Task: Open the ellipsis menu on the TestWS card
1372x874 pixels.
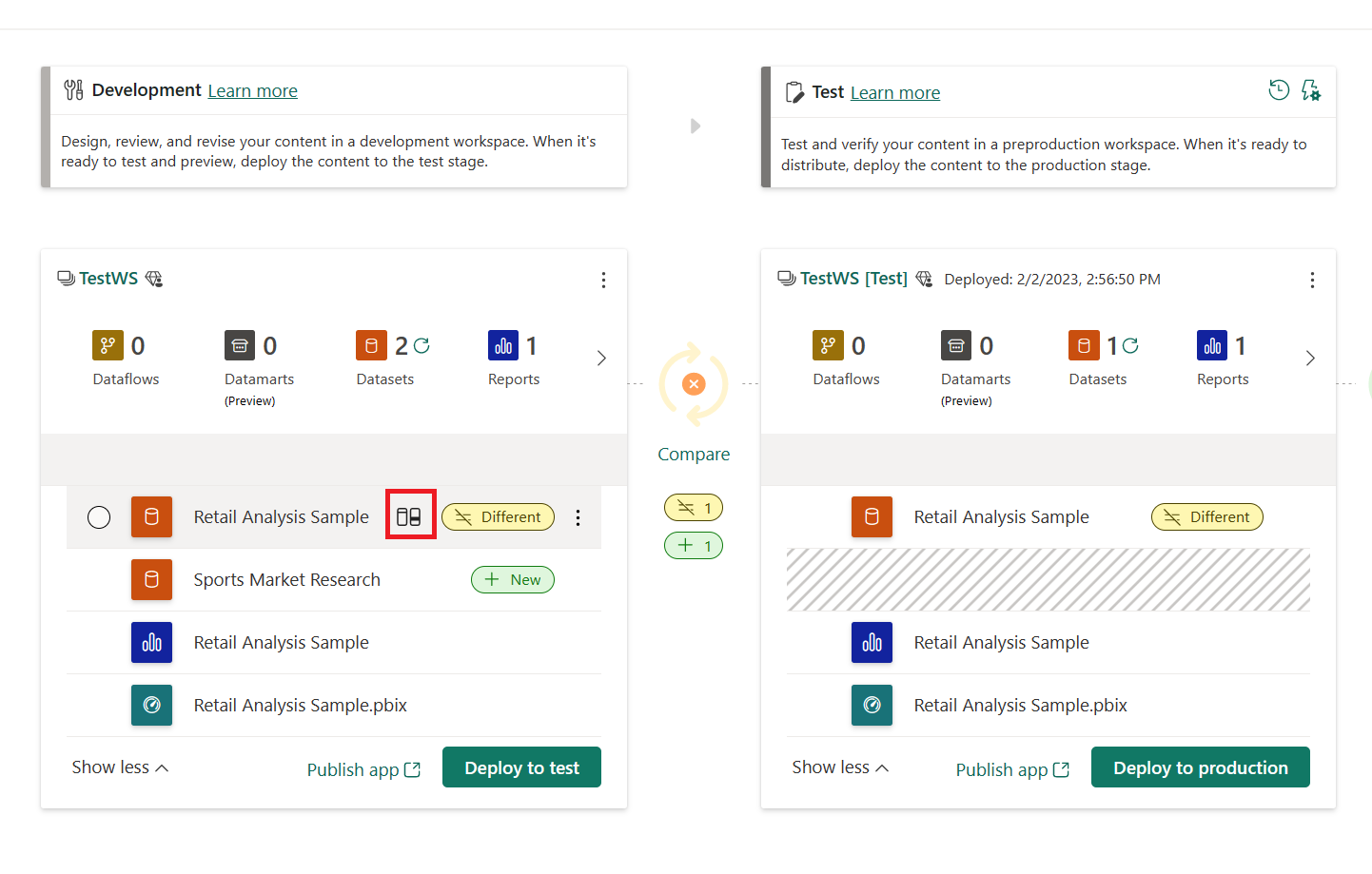Action: tap(603, 280)
